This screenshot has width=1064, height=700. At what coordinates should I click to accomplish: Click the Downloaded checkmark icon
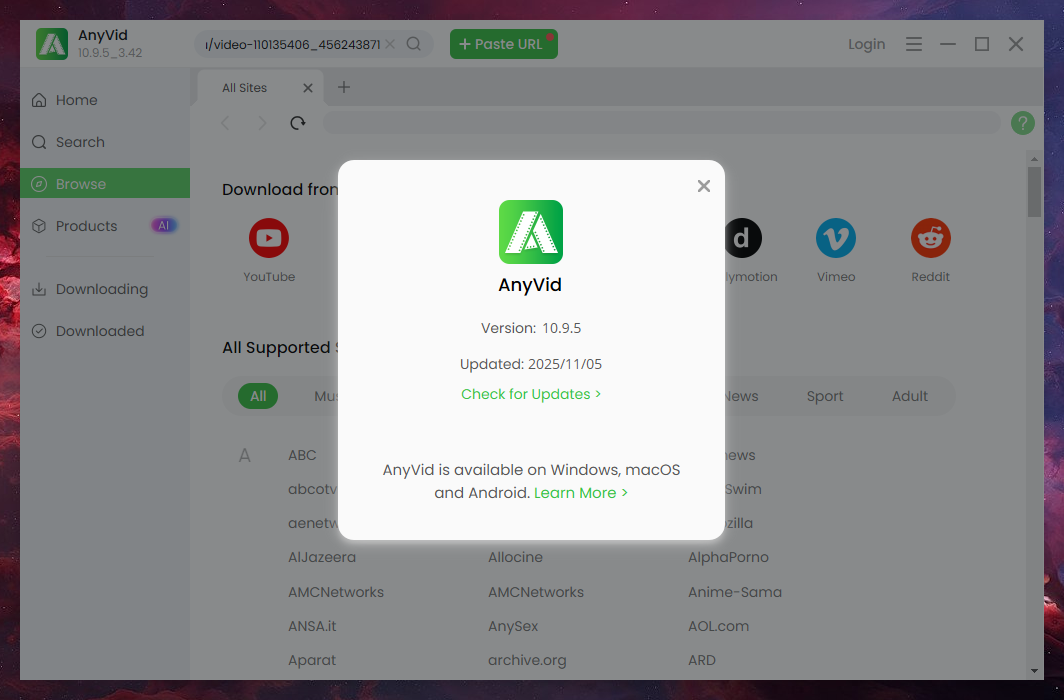(x=39, y=331)
